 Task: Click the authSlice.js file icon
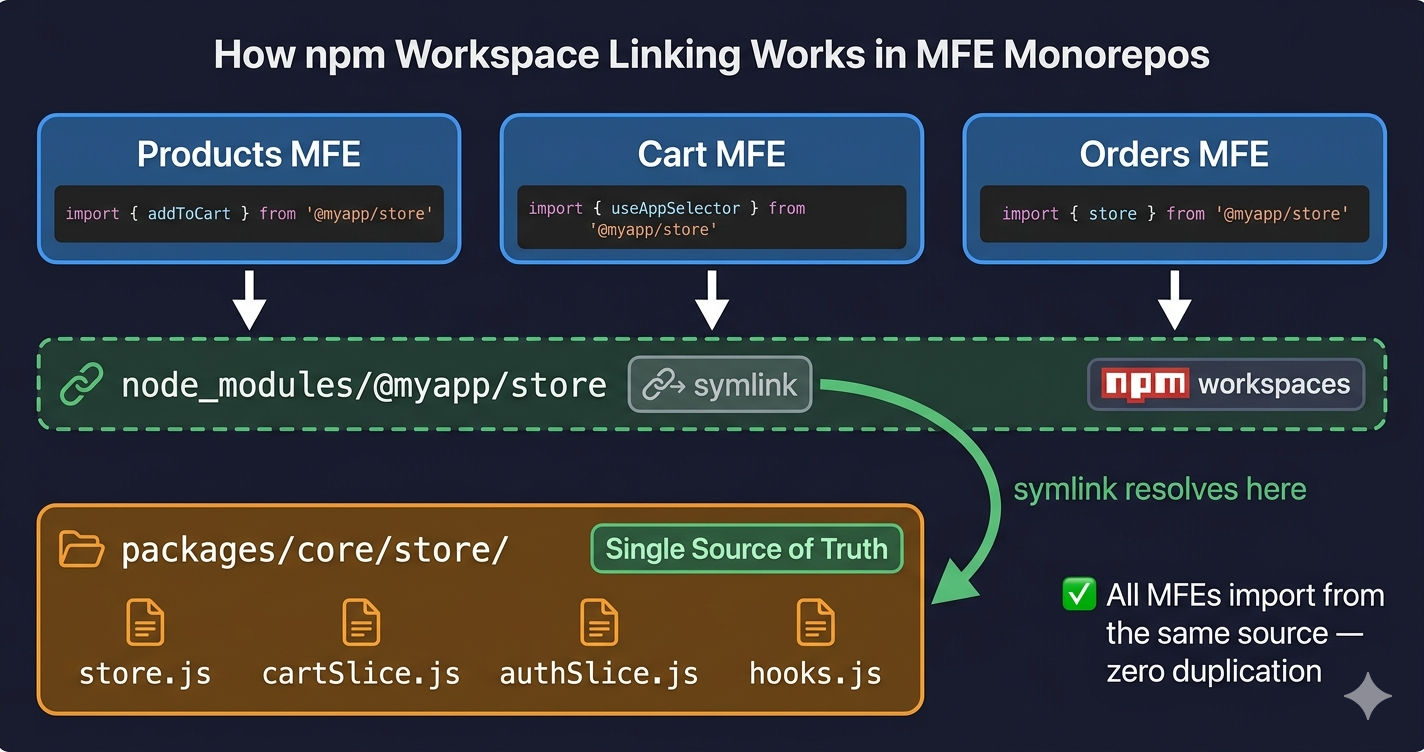(599, 622)
